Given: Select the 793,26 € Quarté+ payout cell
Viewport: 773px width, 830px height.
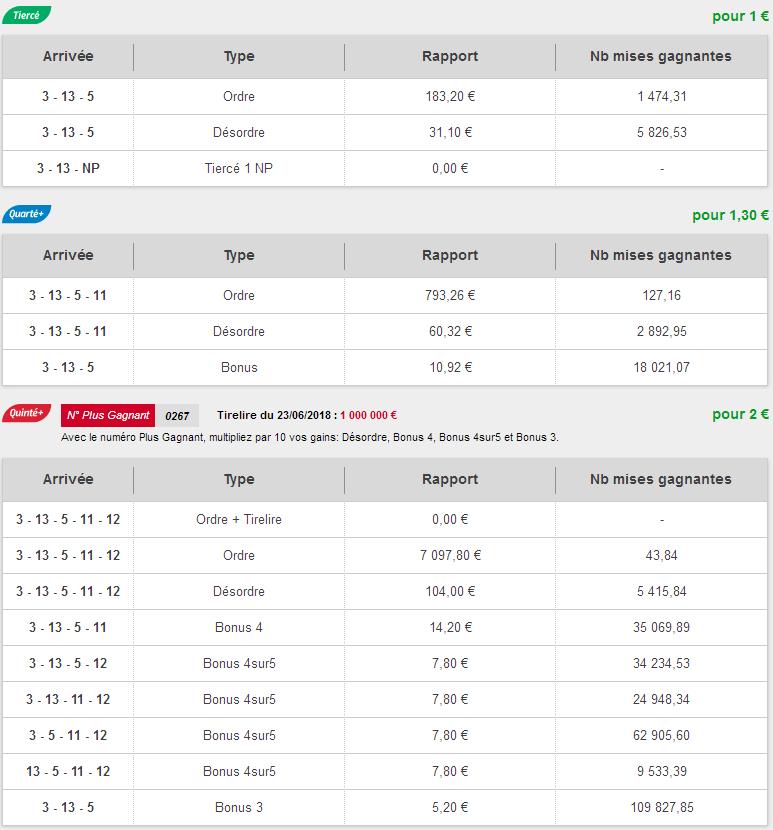Looking at the screenshot, I should 450,295.
